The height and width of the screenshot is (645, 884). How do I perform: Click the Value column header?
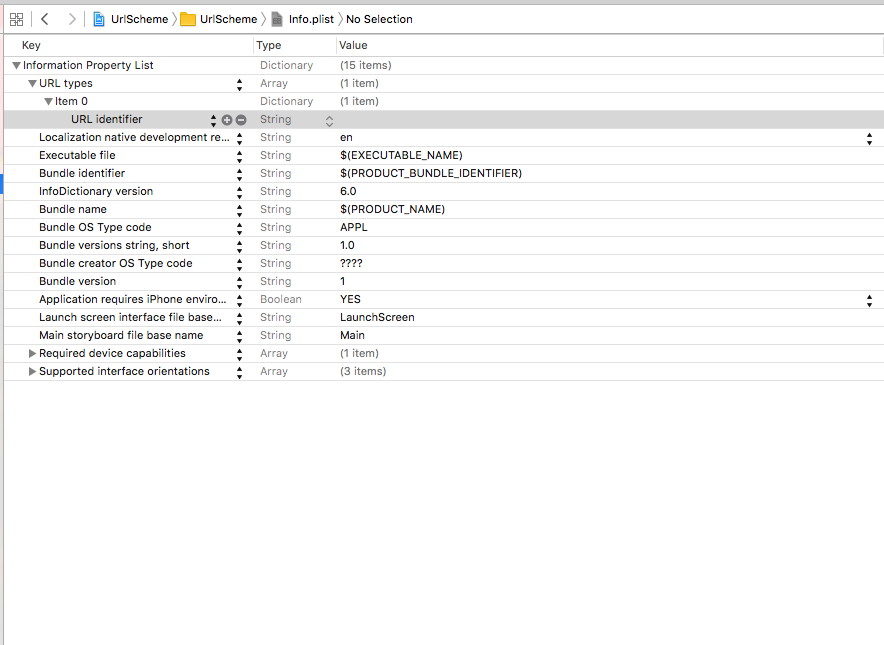(x=353, y=45)
